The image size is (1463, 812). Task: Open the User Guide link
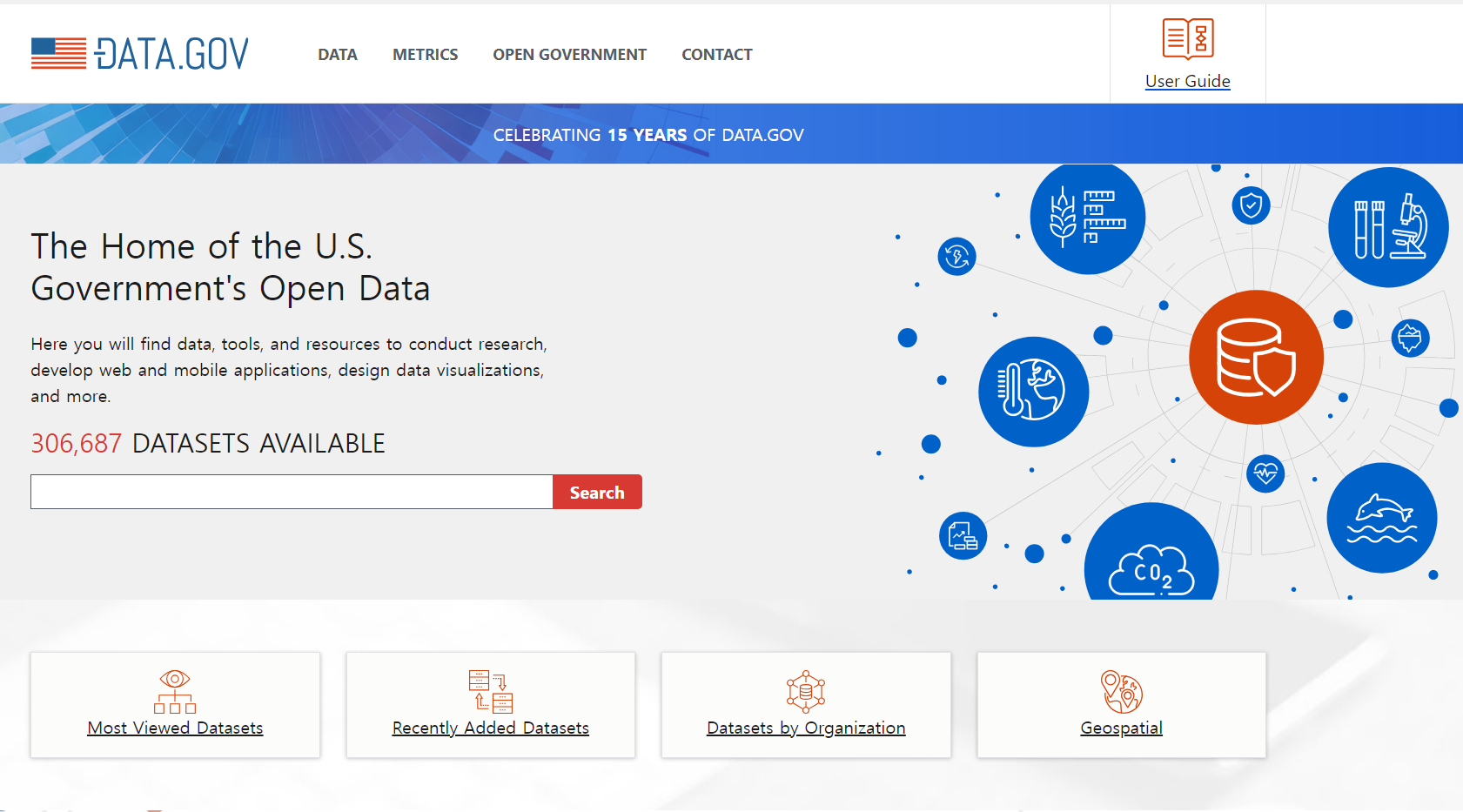tap(1188, 81)
